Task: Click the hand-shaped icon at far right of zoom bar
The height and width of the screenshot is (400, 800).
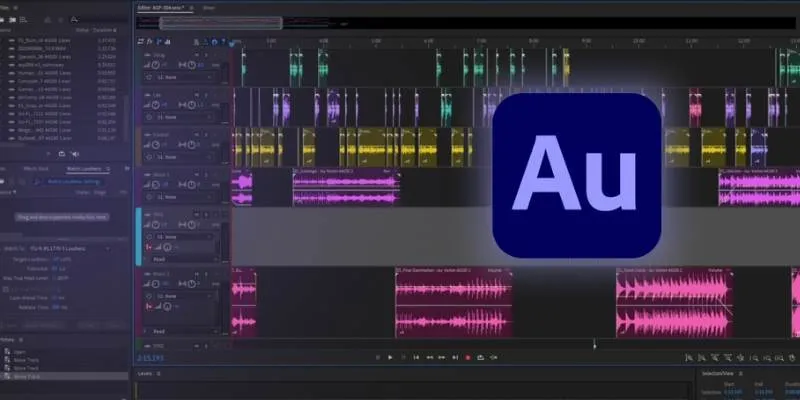Action: pos(792,358)
